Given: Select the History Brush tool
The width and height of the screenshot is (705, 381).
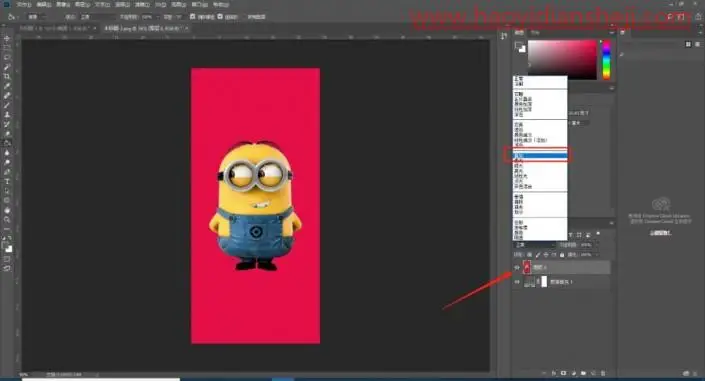Looking at the screenshot, I should (7, 125).
